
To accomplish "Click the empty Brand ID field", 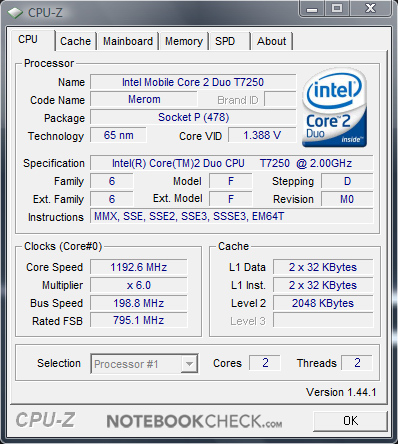I will tap(280, 99).
